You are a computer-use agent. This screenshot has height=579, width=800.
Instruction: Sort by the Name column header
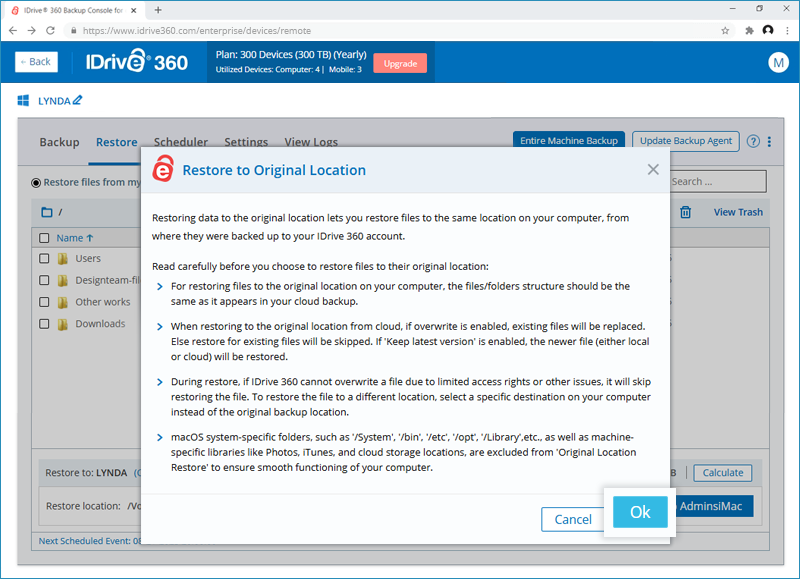[x=74, y=238]
